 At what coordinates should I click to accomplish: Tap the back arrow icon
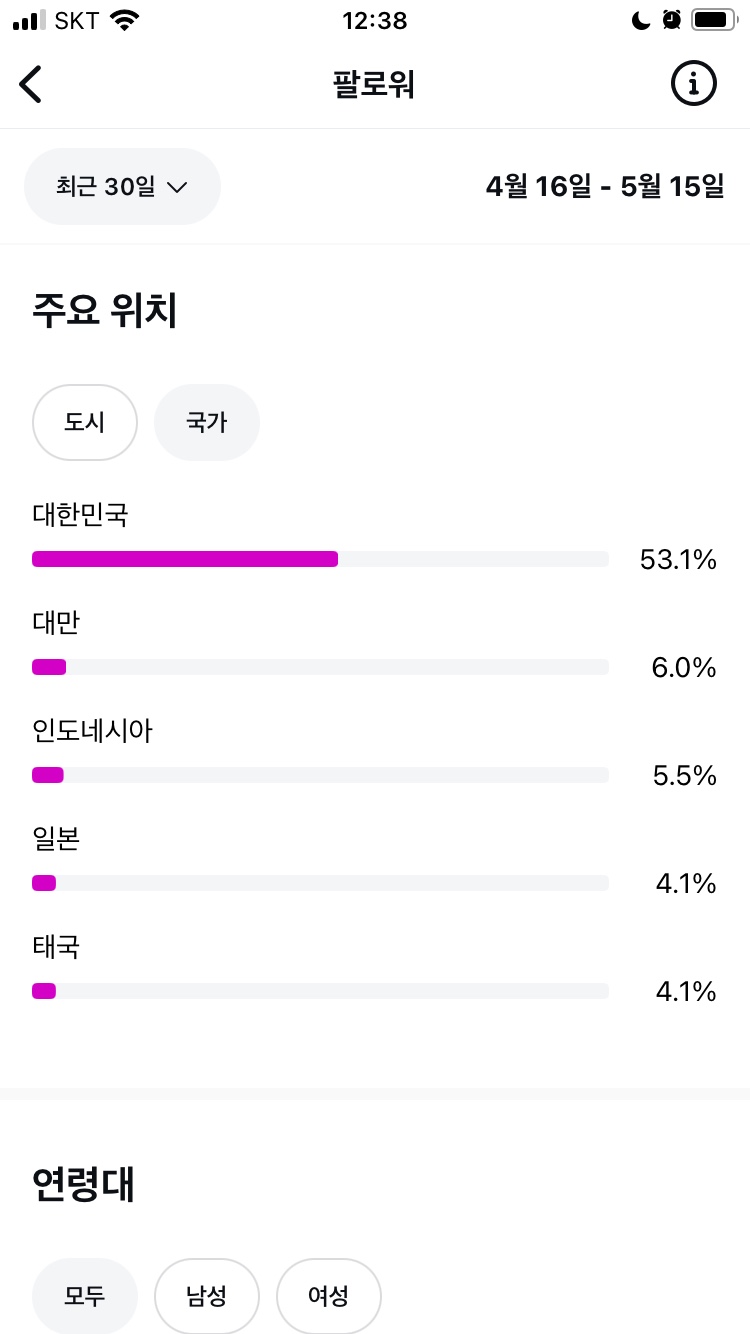tap(31, 85)
